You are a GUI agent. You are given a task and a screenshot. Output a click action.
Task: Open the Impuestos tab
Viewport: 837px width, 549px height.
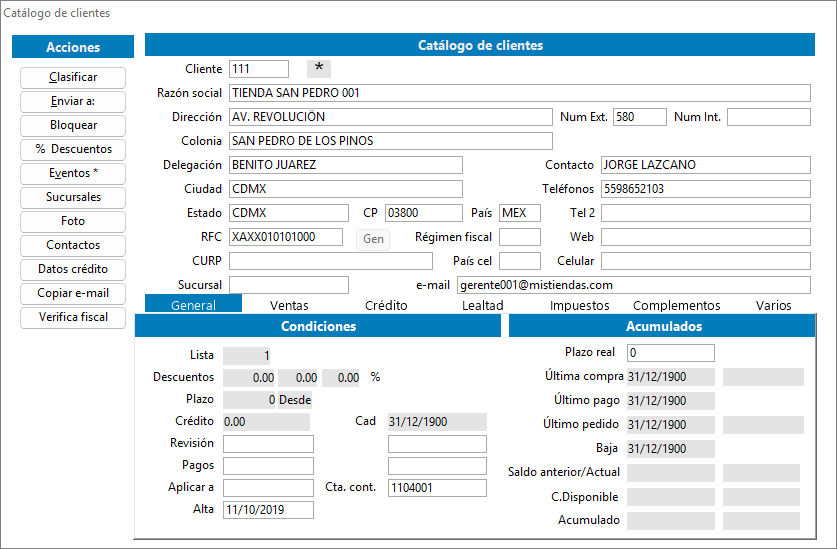[x=580, y=305]
